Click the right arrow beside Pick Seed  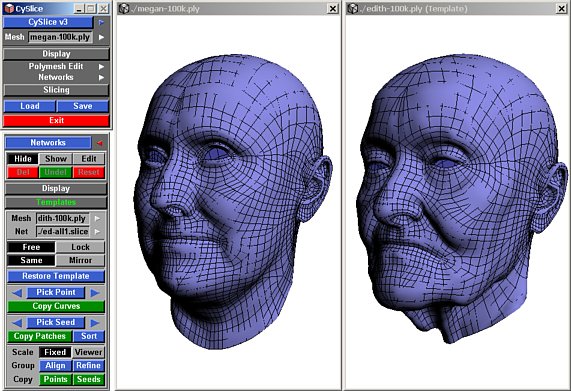95,323
